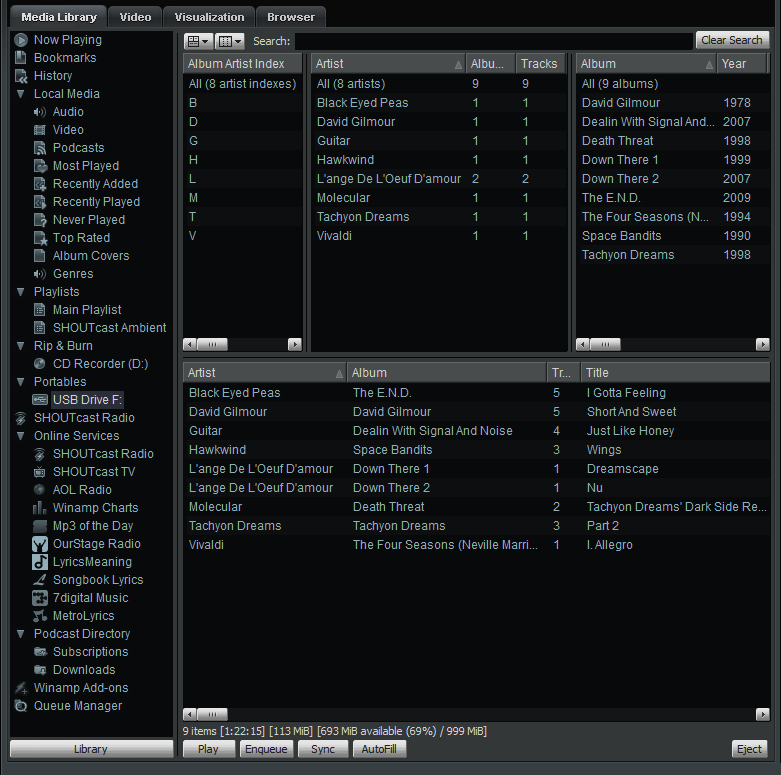Screen dimensions: 781x775
Task: Click the Library button at the bottom left
Action: [x=91, y=749]
